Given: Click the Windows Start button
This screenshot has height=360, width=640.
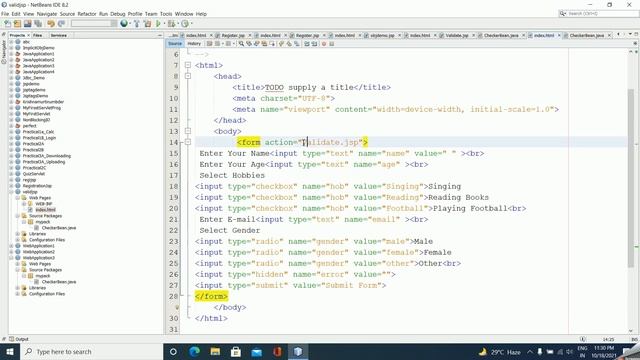Looking at the screenshot, I should click(10, 351).
